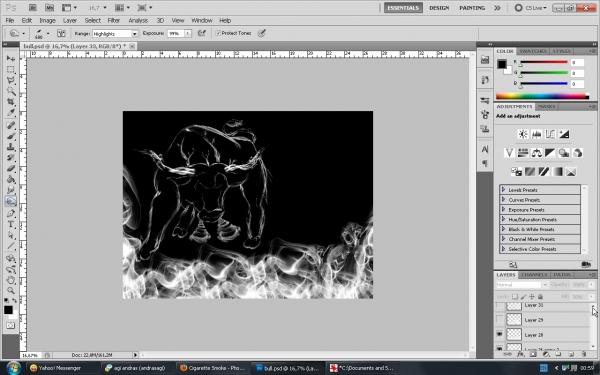Expand Curves Presets
The height and width of the screenshot is (375, 600).
pyautogui.click(x=503, y=199)
